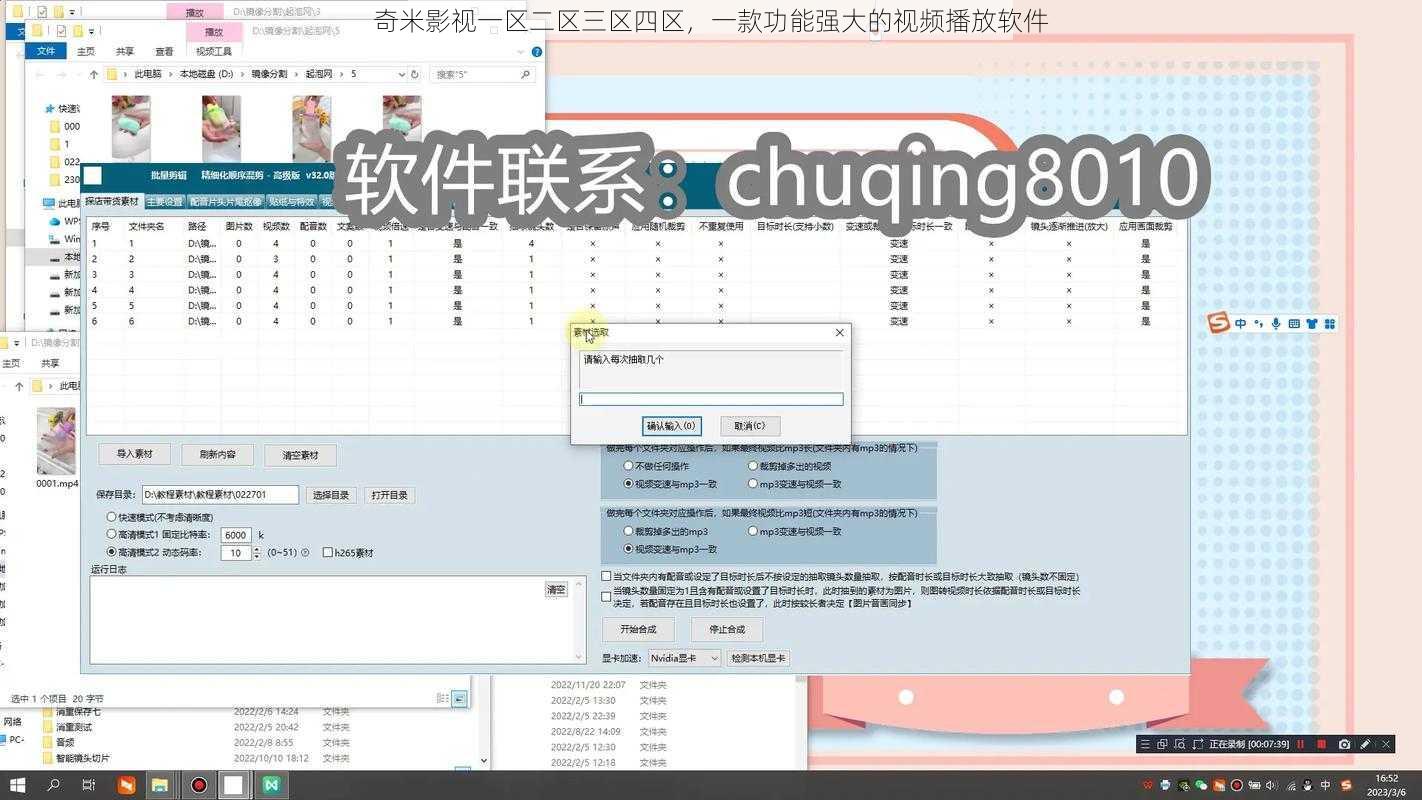Image resolution: width=1422 pixels, height=800 pixels.
Task: Pause the screen recording
Action: tap(1301, 744)
